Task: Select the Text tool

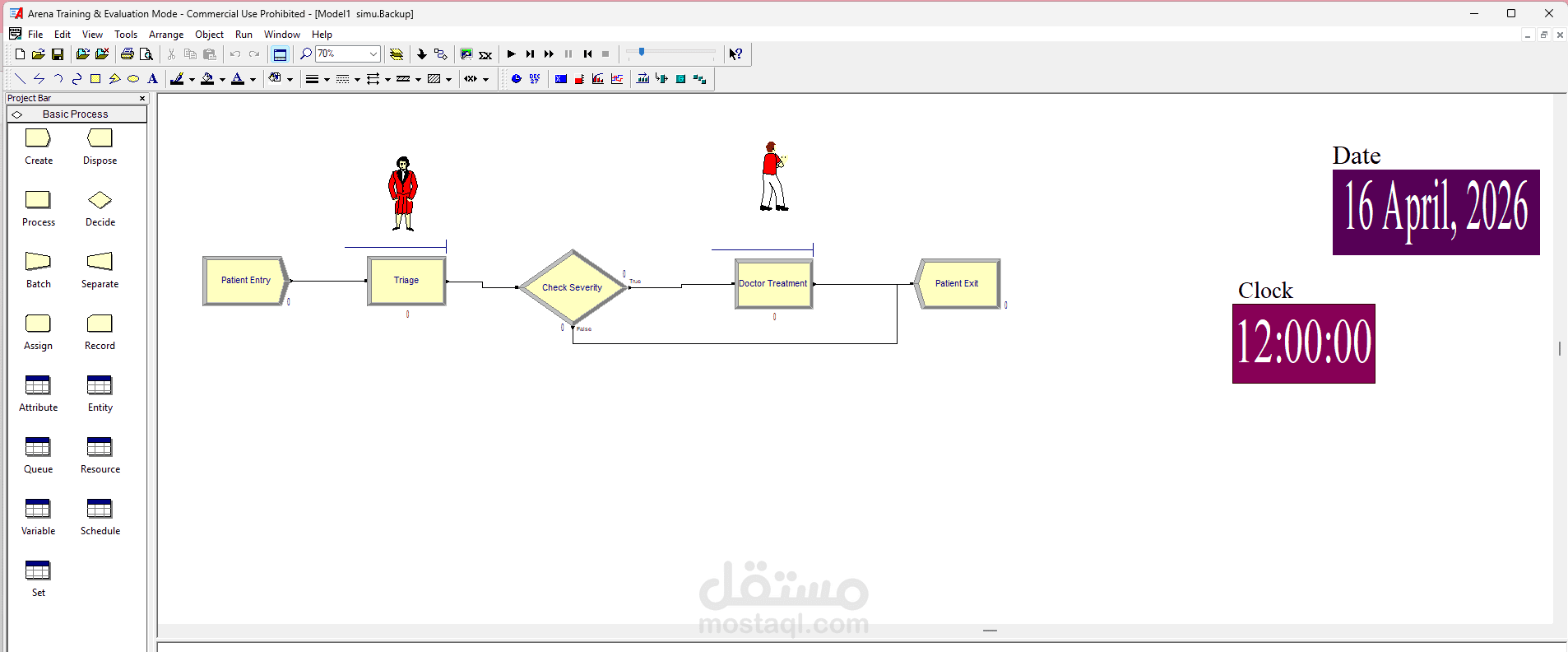Action: [152, 79]
